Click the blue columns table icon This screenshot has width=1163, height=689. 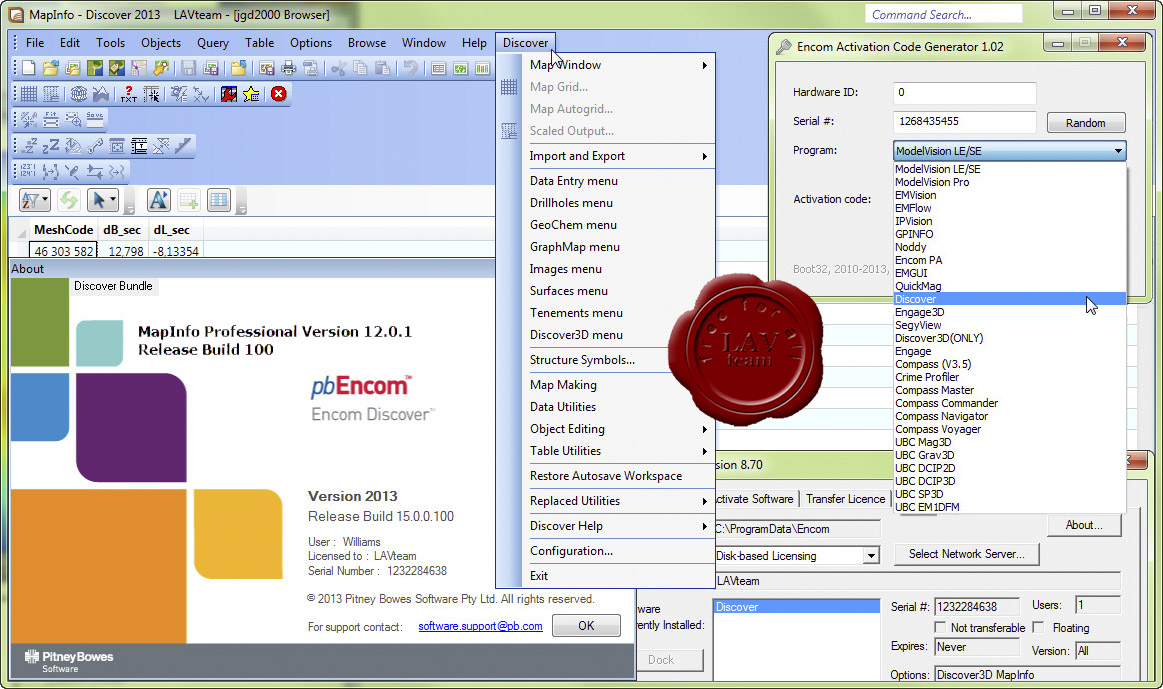coord(218,200)
